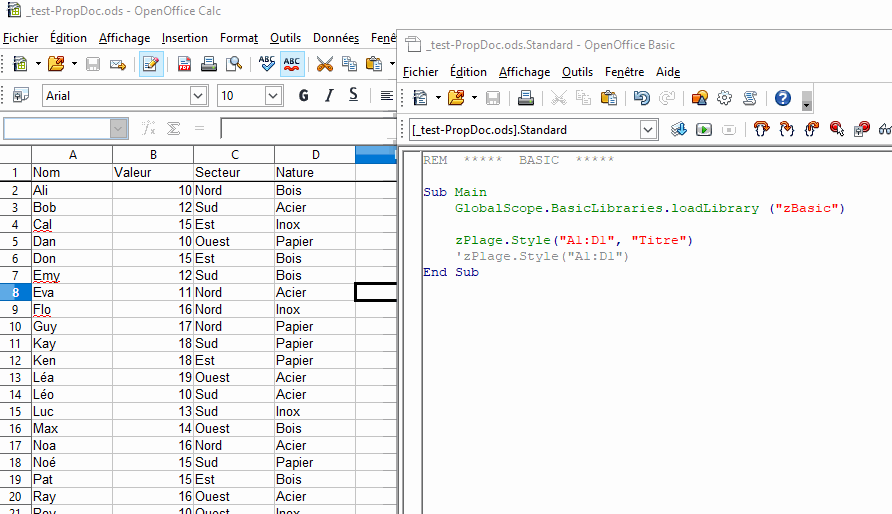Toggle Bold (G) in Calc
Screen dimensions: 892x514
pos(304,96)
